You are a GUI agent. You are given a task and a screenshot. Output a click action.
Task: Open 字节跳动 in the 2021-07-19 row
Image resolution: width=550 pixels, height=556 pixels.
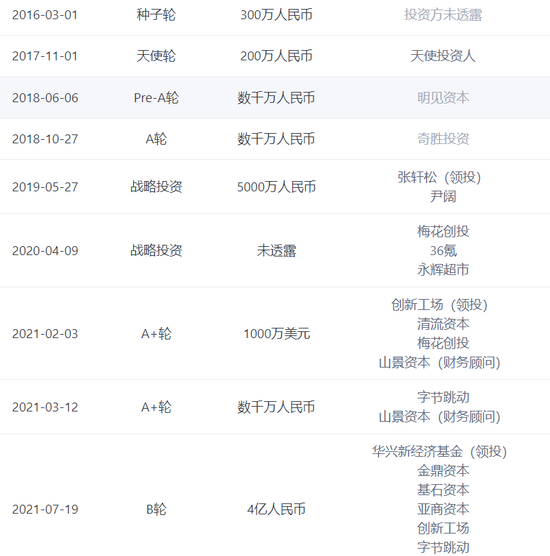(443, 547)
